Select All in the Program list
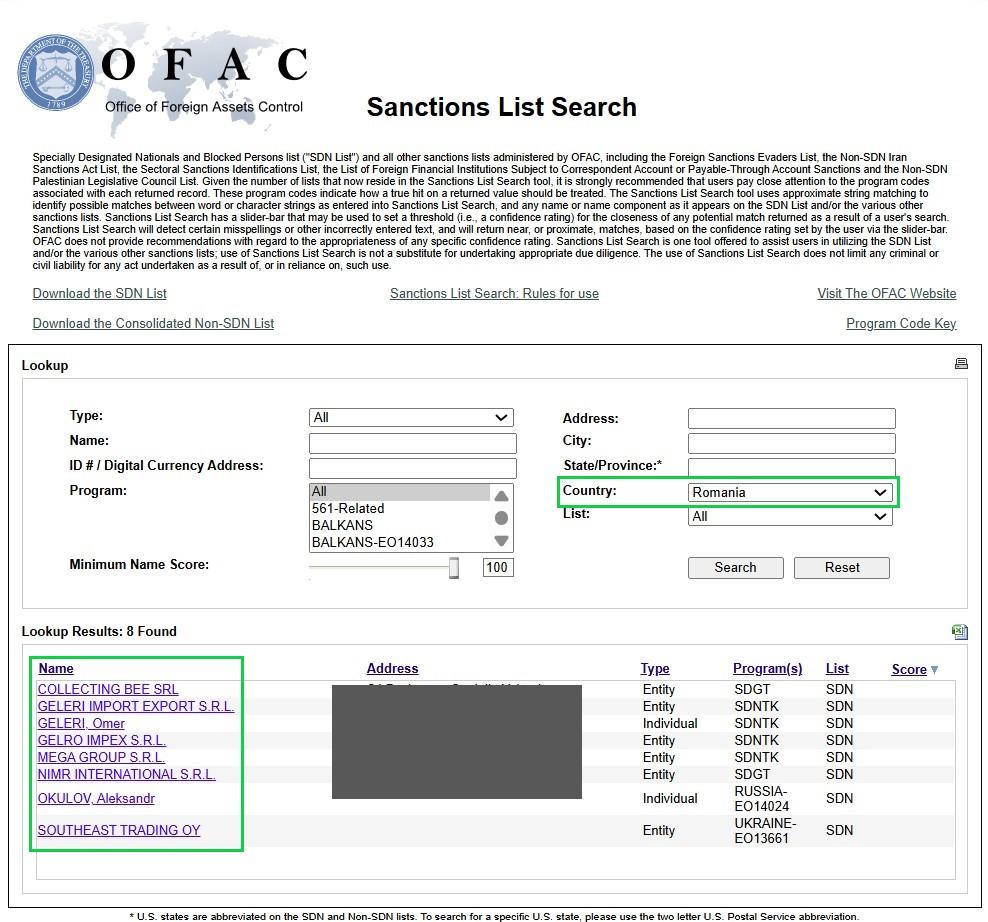This screenshot has height=922, width=988. 399,492
